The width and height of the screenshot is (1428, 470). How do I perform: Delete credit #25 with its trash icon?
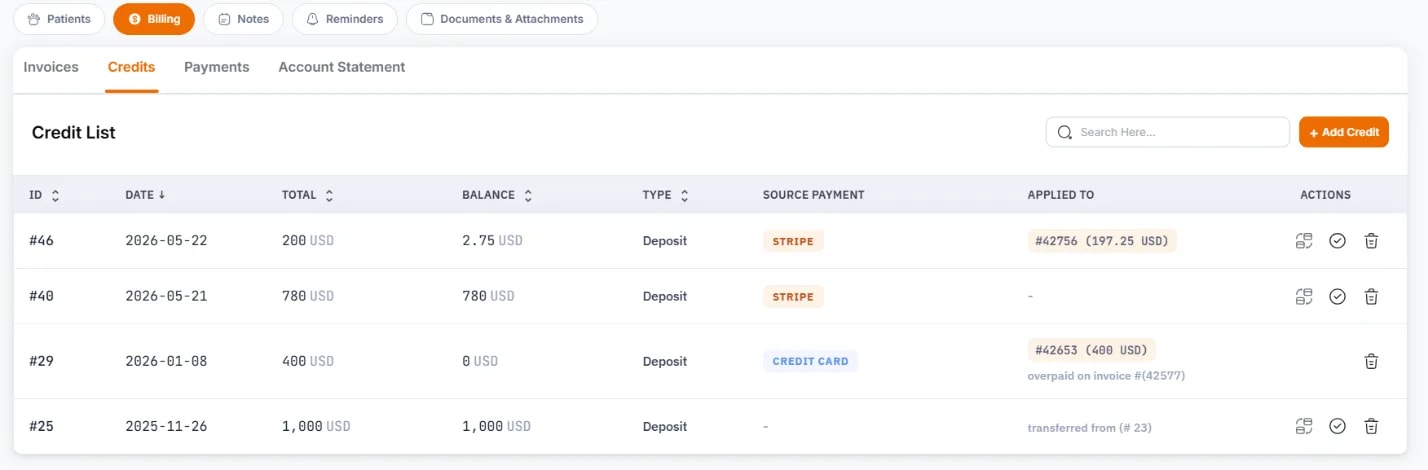(x=1371, y=426)
